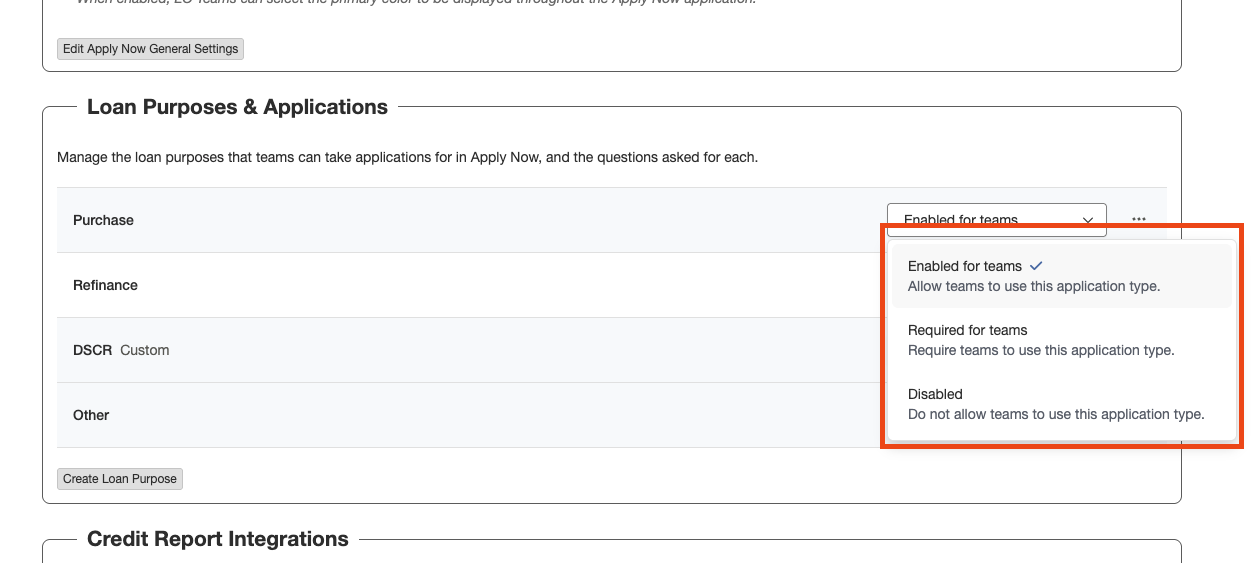Image resolution: width=1258 pixels, height=563 pixels.
Task: Click the Custom tag next to DSCR
Action: pyautogui.click(x=145, y=350)
